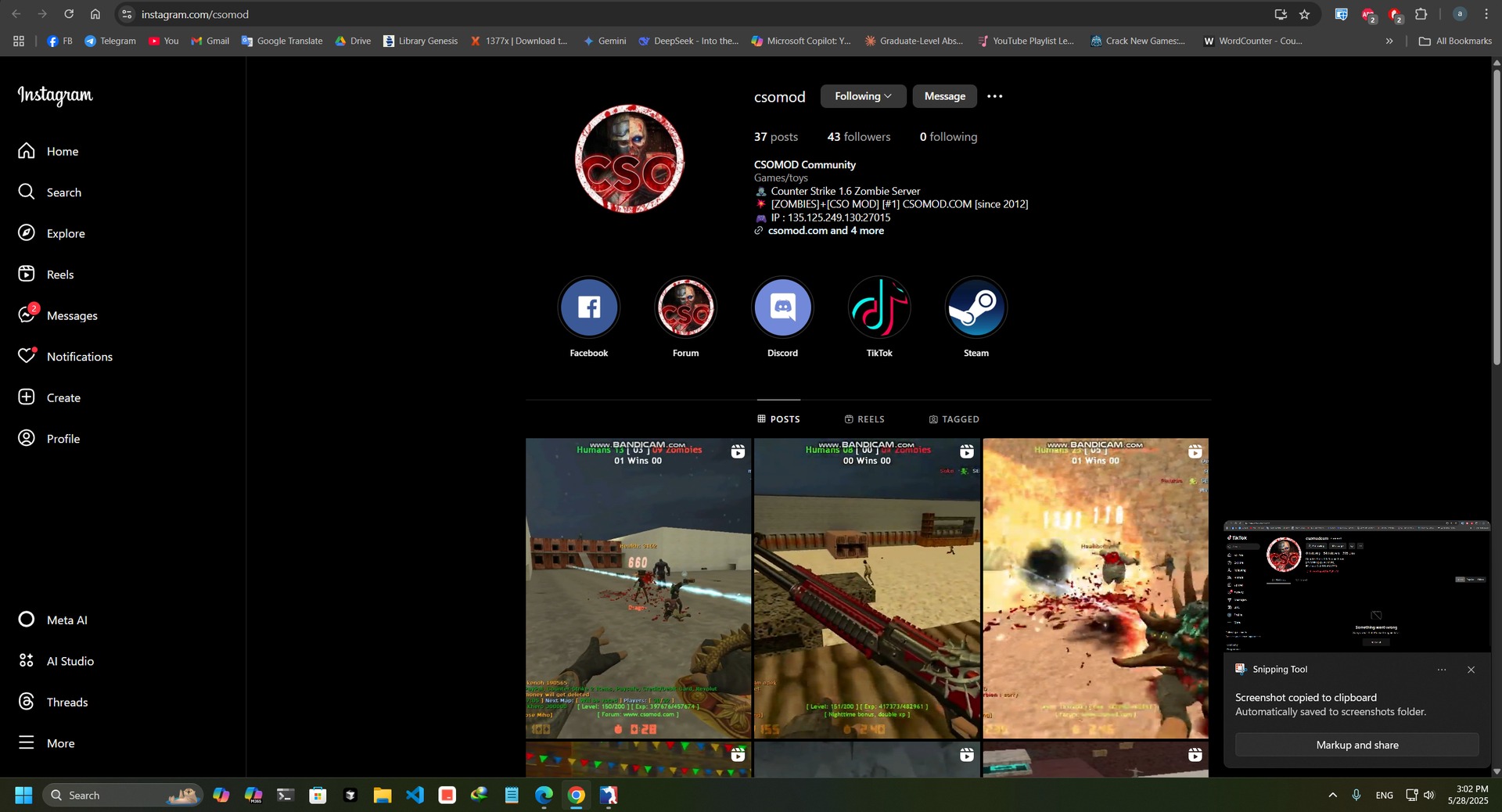Image resolution: width=1502 pixels, height=812 pixels.
Task: Expand the Following dropdown button
Action: tap(863, 96)
